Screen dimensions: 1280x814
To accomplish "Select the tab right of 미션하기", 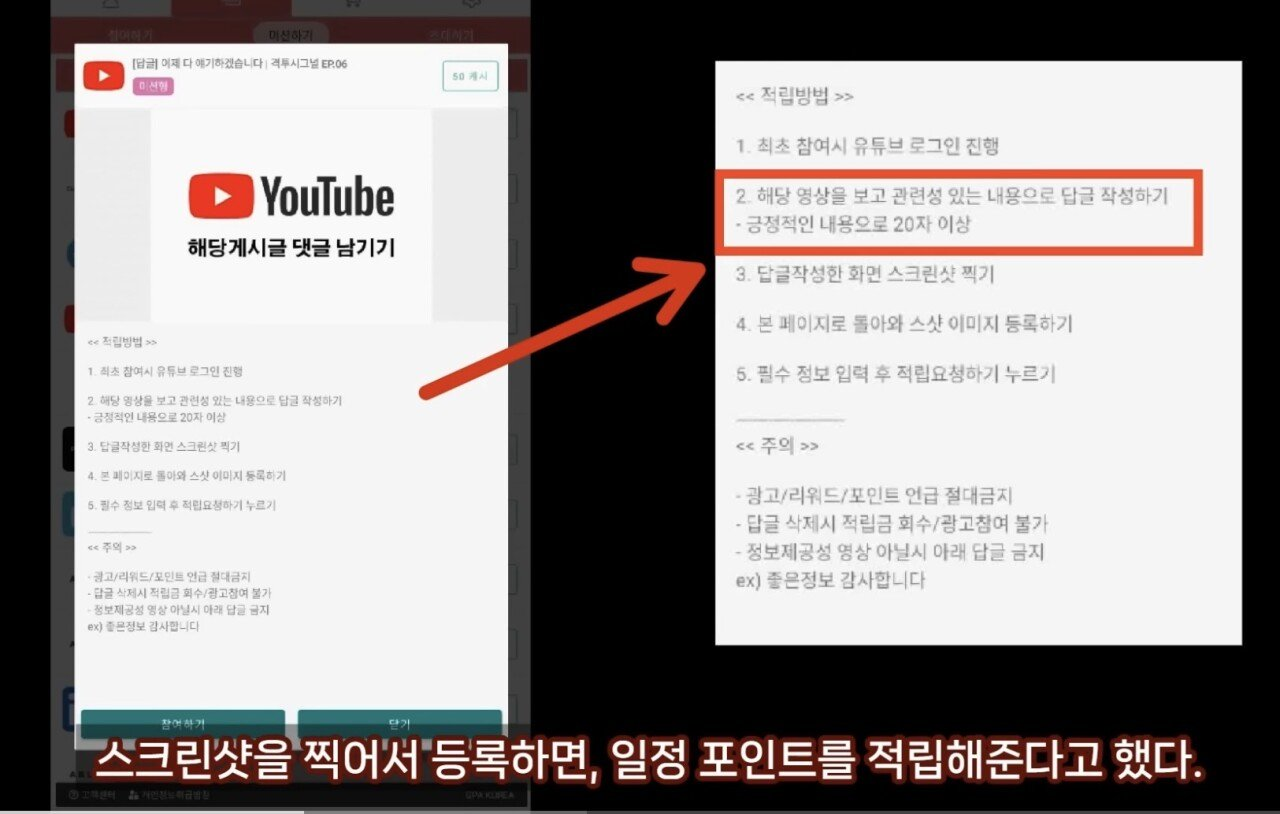I will (x=450, y=36).
